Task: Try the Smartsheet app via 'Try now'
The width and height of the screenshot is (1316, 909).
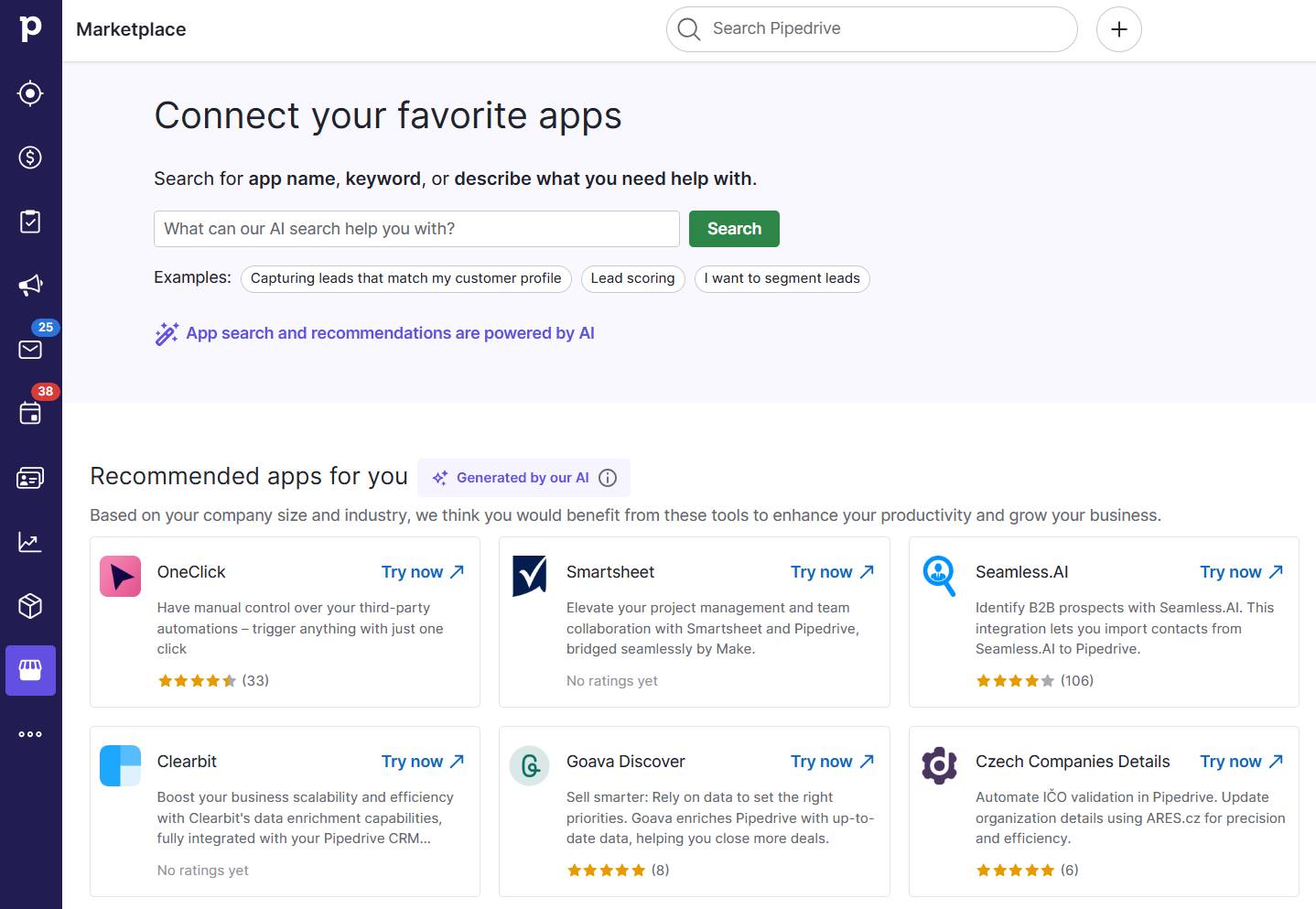Action: point(832,571)
